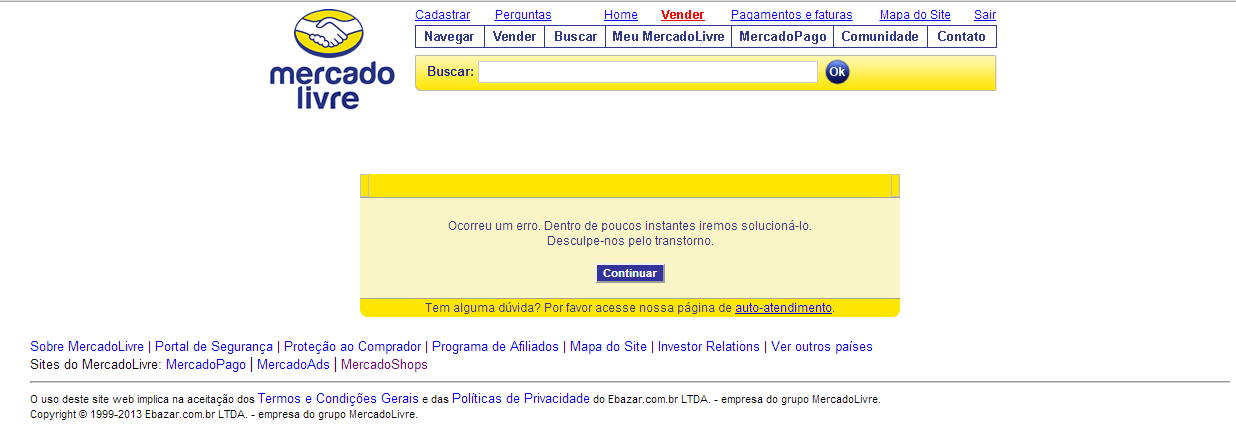Image resolution: width=1236 pixels, height=426 pixels.
Task: Click the 'Desculpe-nos pelo transtorno' text
Action: 630,241
